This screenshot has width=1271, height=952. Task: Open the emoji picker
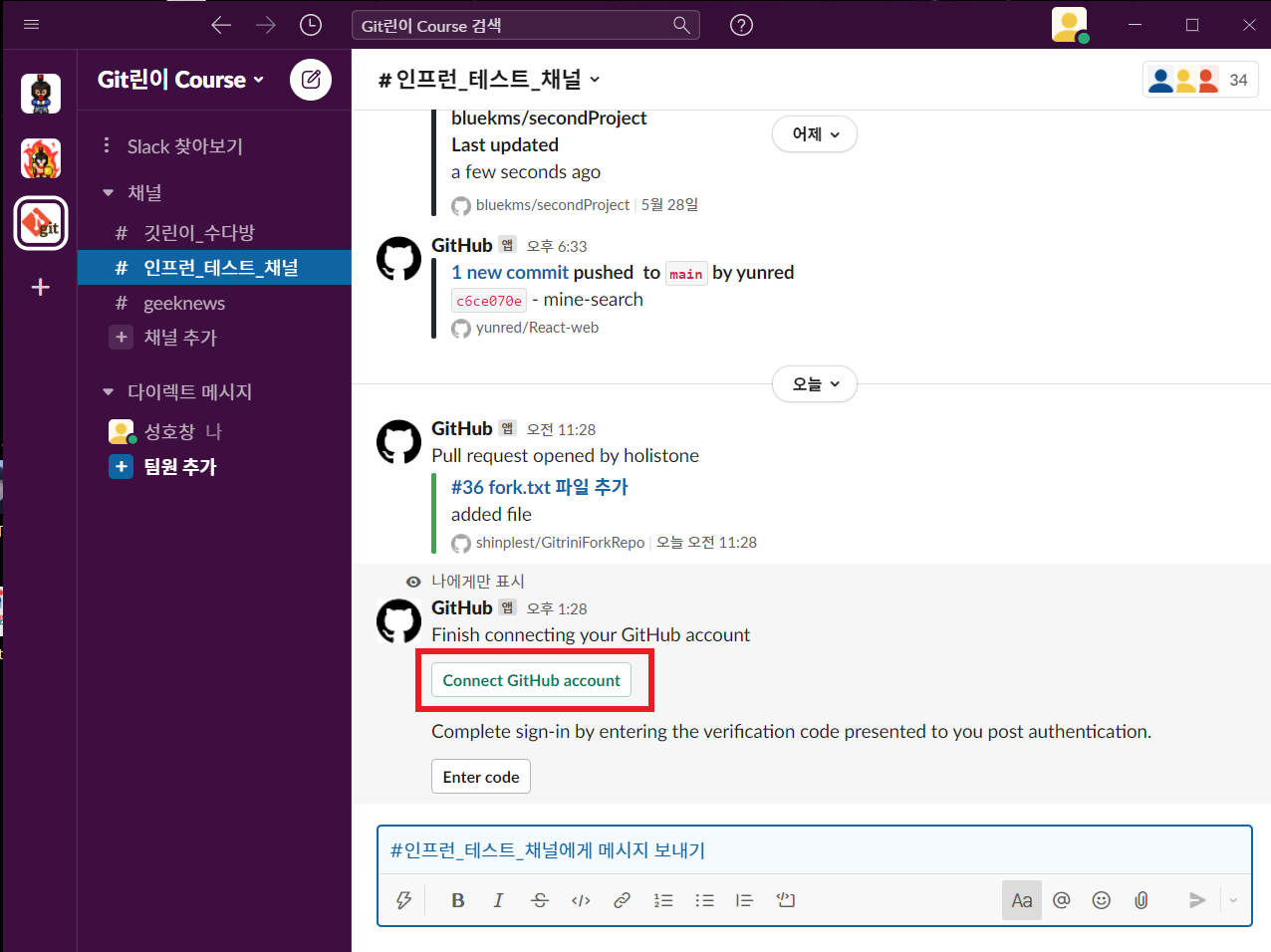[1101, 900]
